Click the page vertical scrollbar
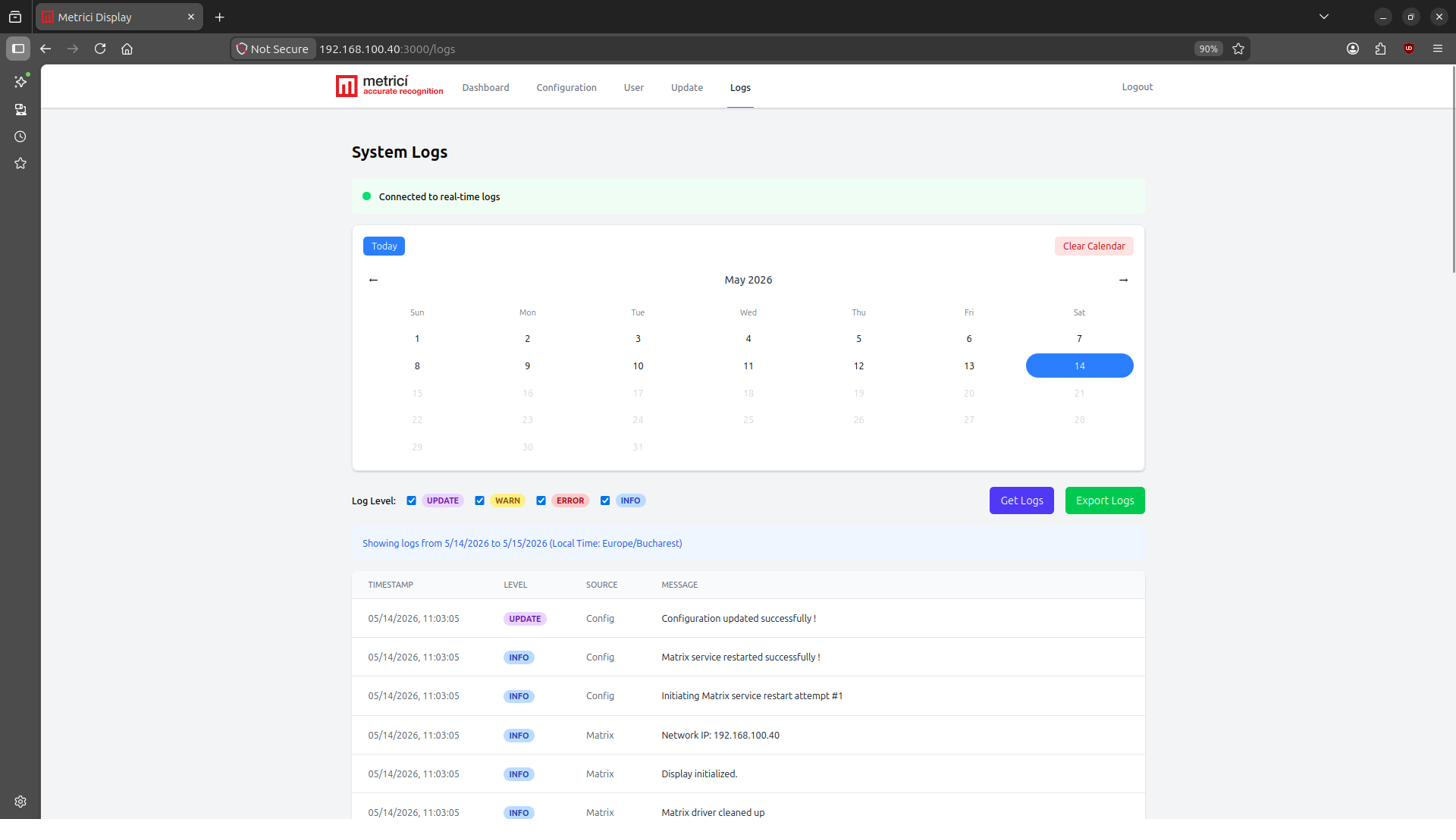Image resolution: width=1456 pixels, height=840 pixels. pos(1452,170)
